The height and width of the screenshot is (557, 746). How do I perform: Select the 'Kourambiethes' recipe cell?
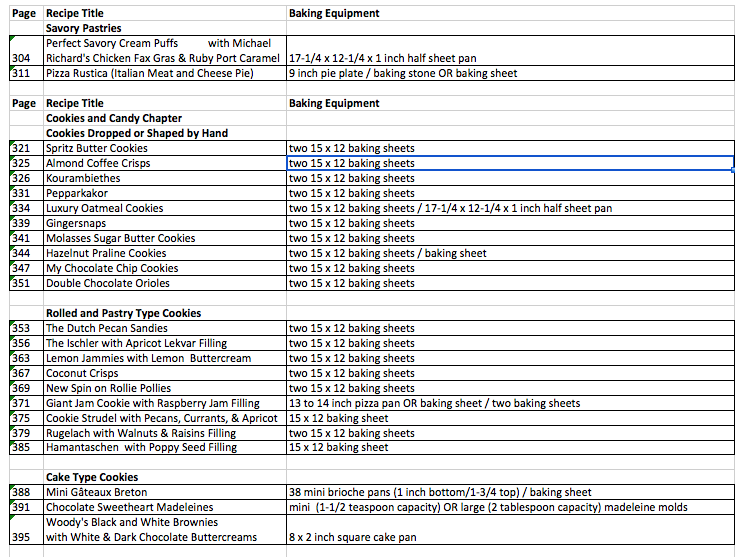tap(165, 178)
